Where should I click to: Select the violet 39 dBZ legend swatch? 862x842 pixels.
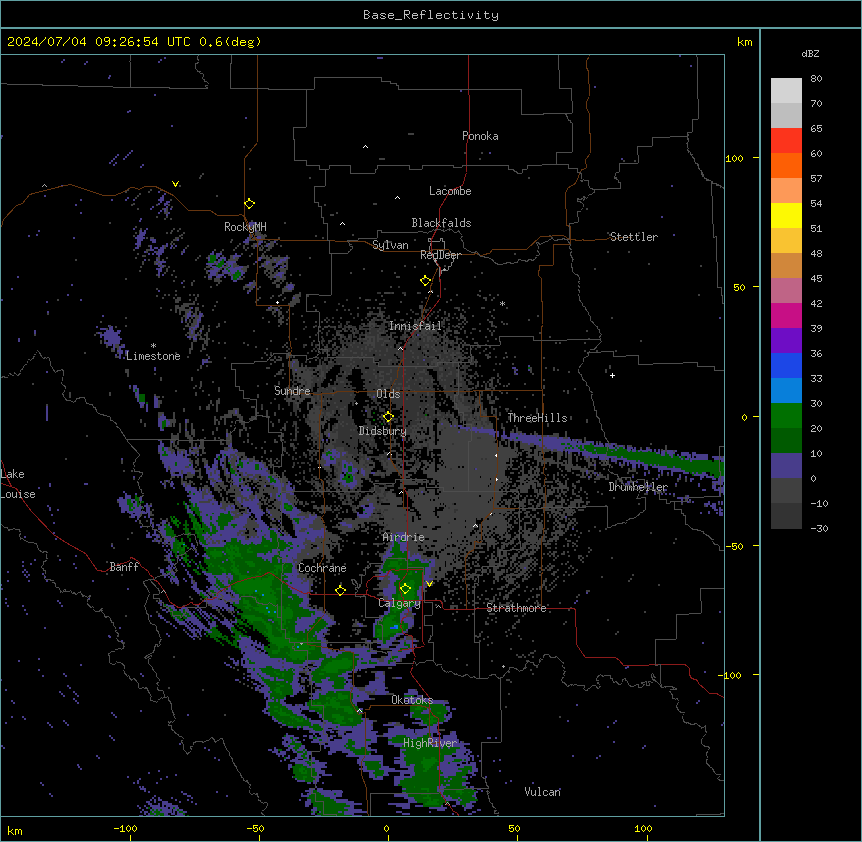(x=786, y=341)
